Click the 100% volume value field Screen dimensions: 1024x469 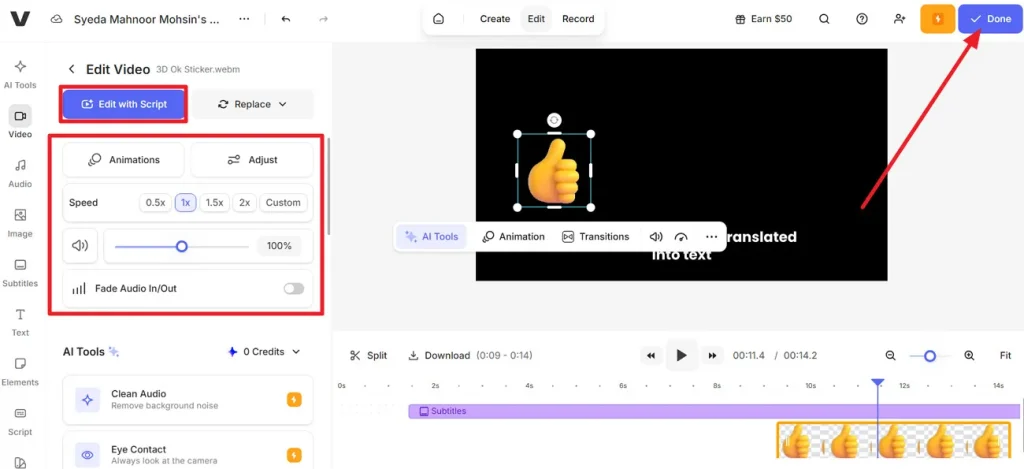click(280, 246)
